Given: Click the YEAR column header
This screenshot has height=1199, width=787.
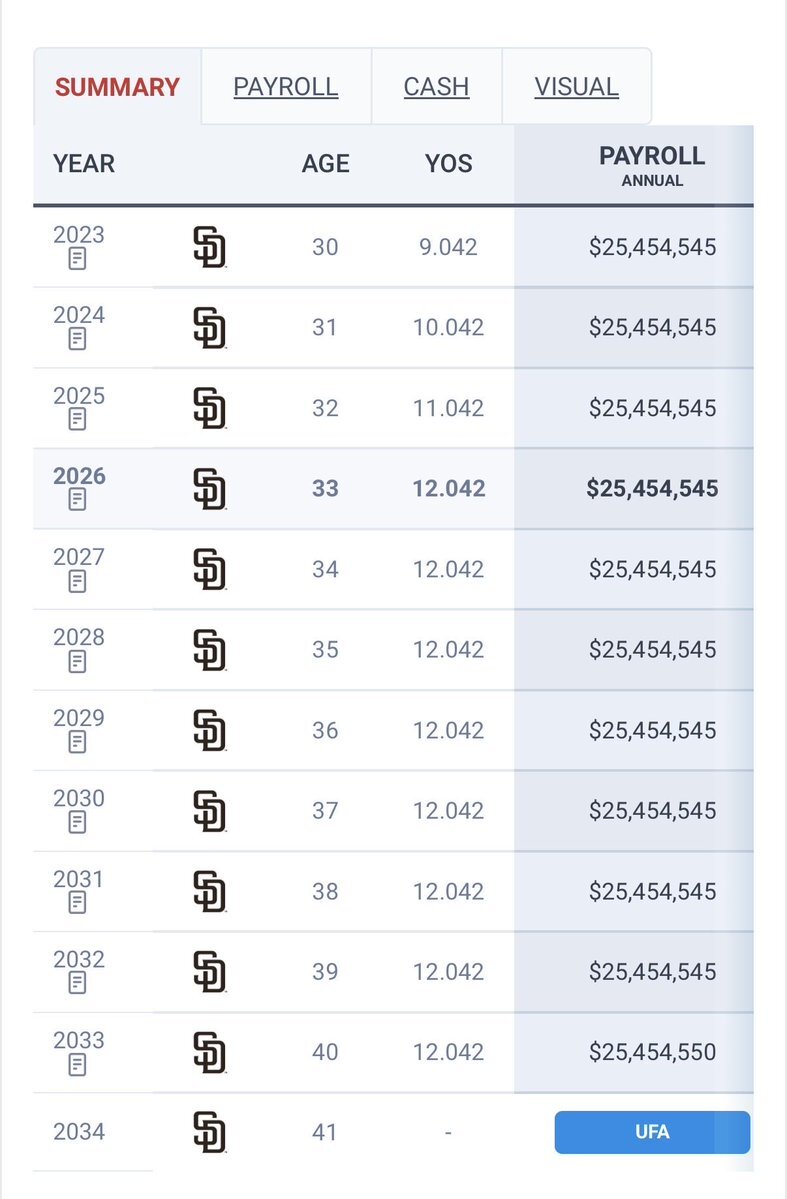Looking at the screenshot, I should 84,164.
